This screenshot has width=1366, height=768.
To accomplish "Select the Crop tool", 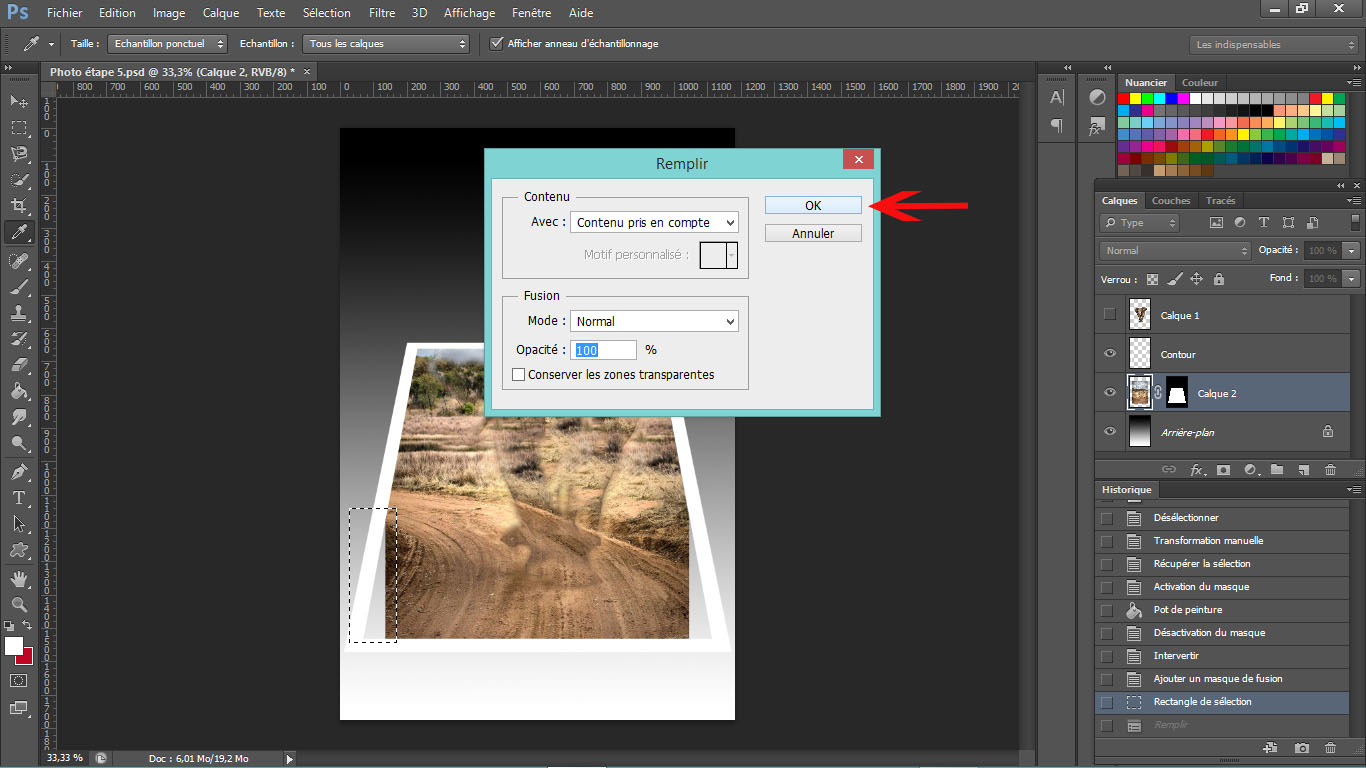I will click(19, 206).
